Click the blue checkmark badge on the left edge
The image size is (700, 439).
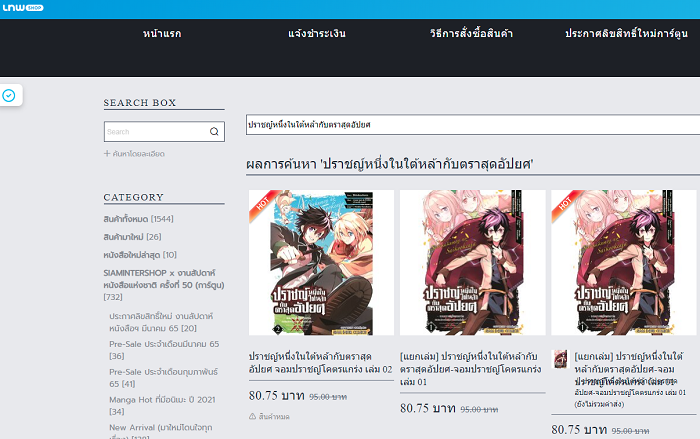8,95
